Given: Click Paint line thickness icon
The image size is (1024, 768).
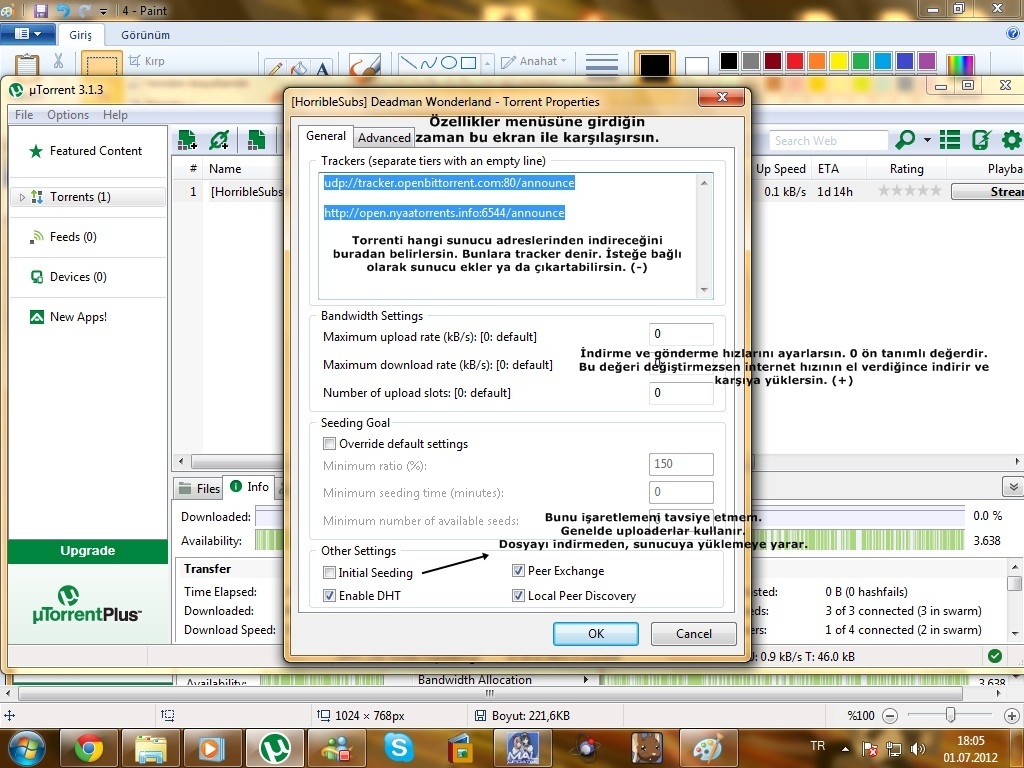Looking at the screenshot, I should point(601,63).
